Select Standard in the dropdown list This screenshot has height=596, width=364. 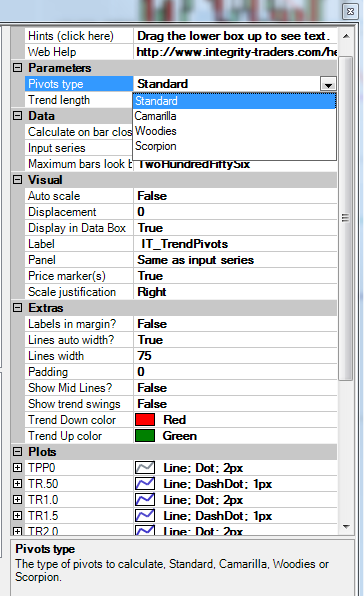click(234, 101)
